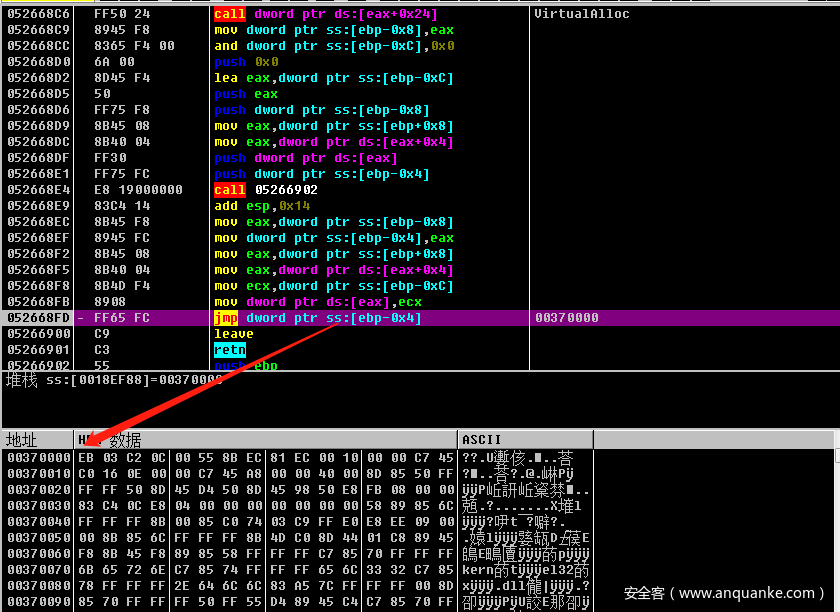
Task: Click the 00370000 comment beside jmp
Action: point(567,318)
